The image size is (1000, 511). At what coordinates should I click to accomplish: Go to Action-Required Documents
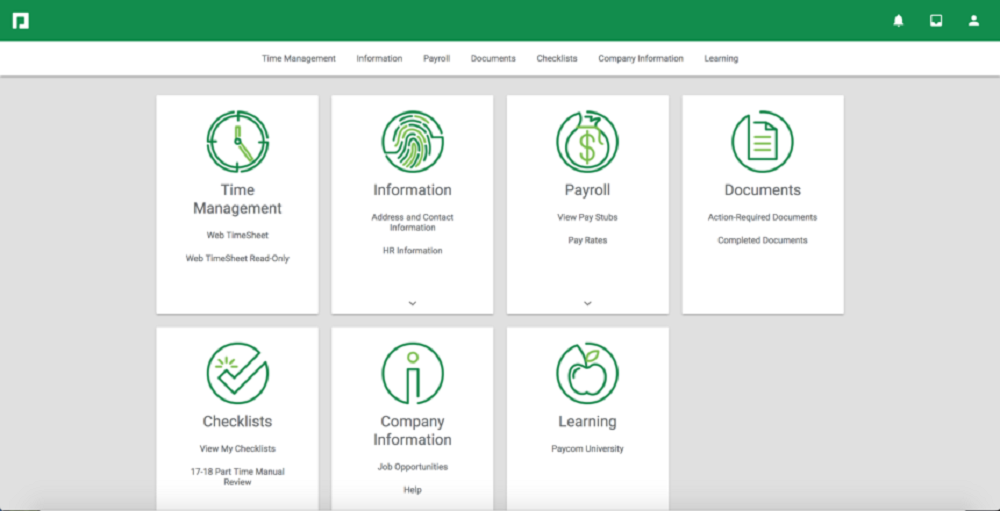pos(762,217)
